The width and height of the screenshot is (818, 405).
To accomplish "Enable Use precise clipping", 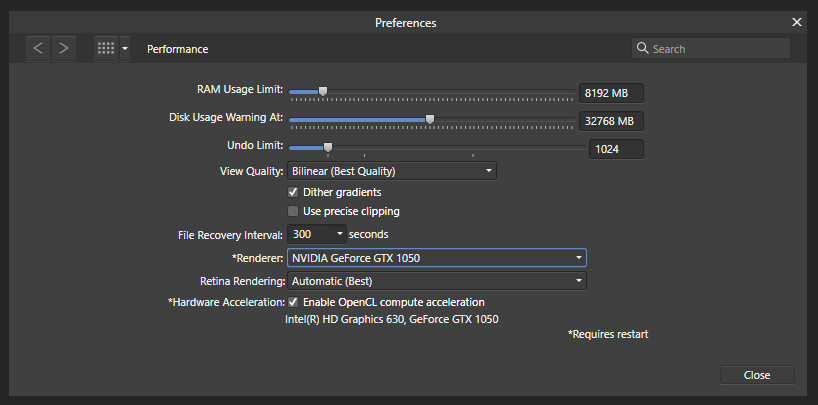I will point(293,211).
